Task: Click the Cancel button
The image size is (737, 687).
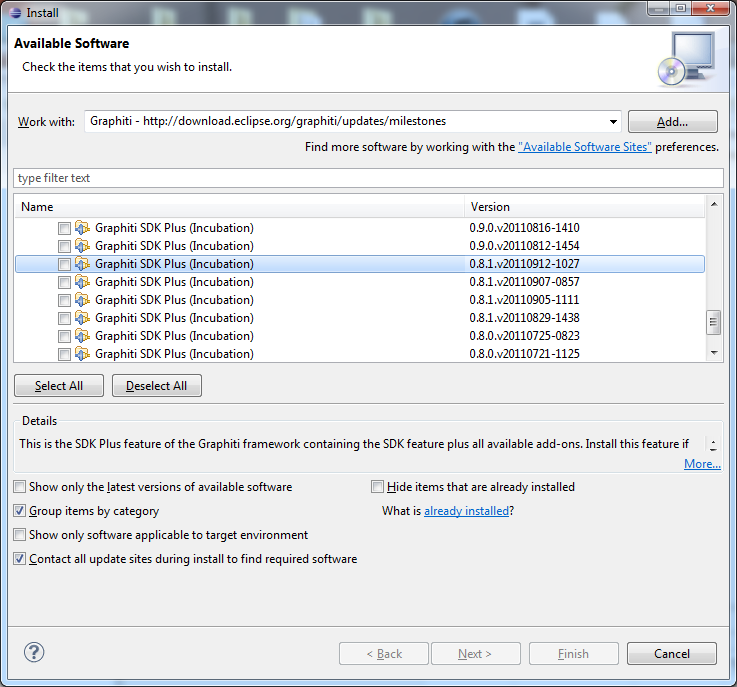Action: 672,654
